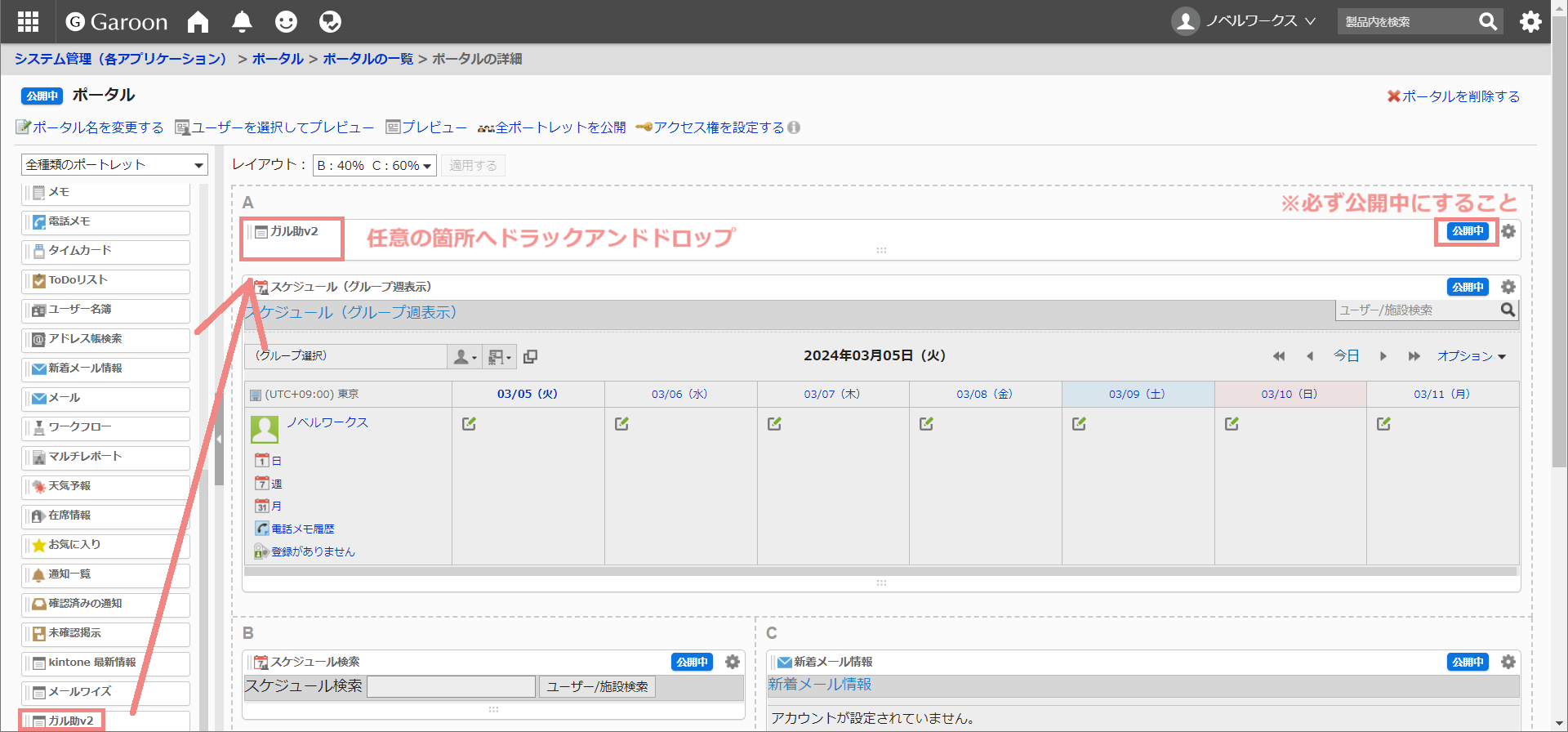Click the user/facility search magnifier icon
Screen dimensions: 1568x732
pos(1508,310)
